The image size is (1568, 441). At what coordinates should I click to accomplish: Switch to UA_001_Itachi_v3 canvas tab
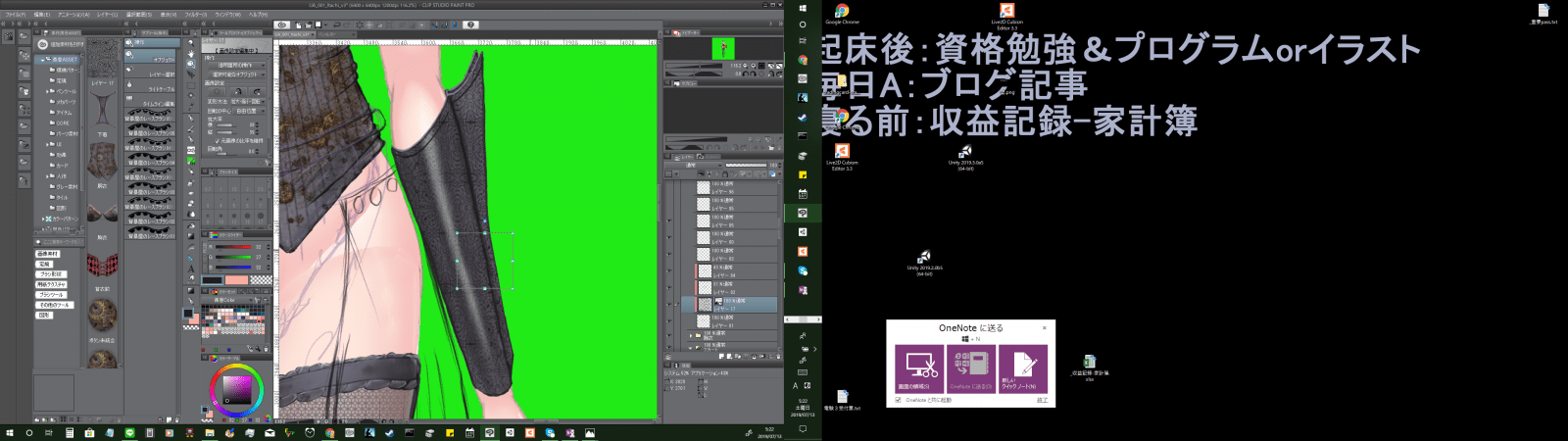(x=295, y=34)
